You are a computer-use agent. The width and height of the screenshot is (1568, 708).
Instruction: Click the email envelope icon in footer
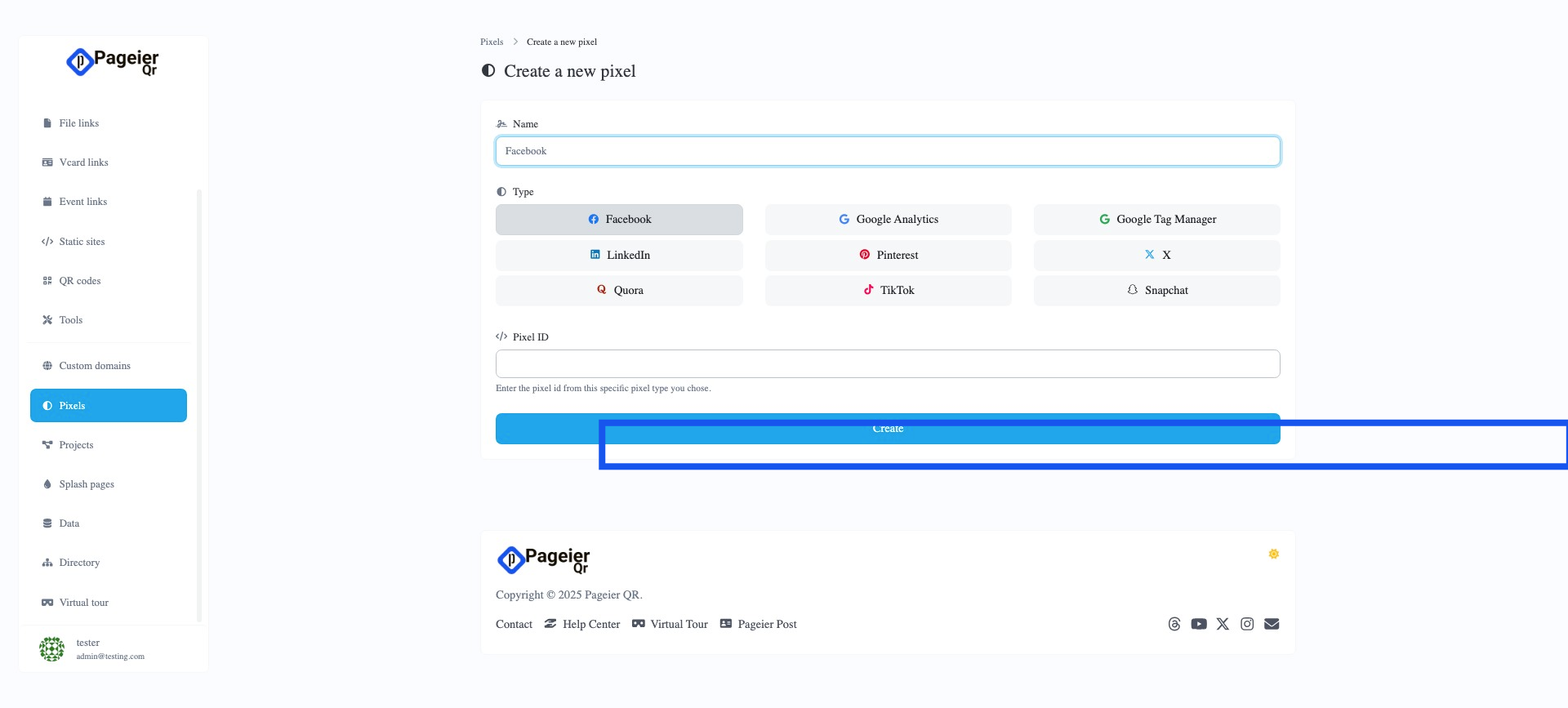pyautogui.click(x=1272, y=624)
